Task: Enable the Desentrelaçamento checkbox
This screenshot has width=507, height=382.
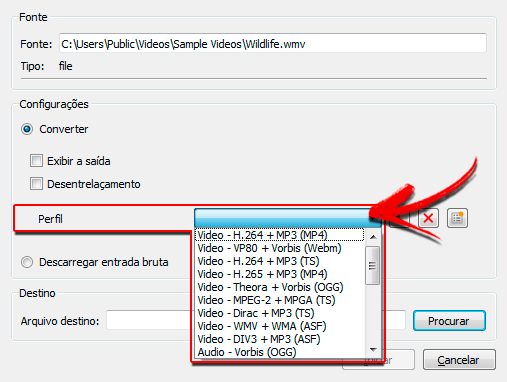Action: point(36,184)
